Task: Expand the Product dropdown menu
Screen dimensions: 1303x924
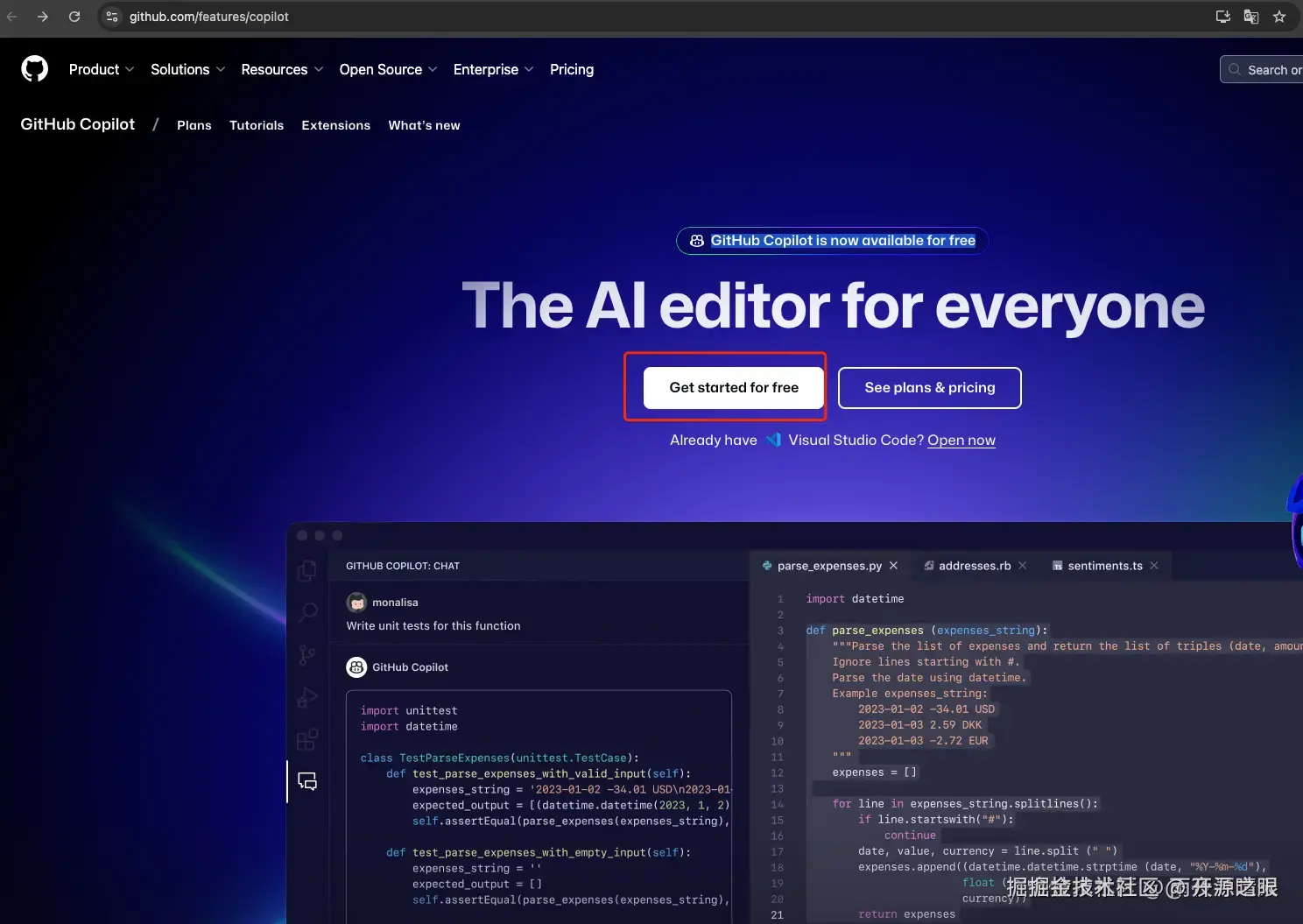Action: click(x=102, y=69)
